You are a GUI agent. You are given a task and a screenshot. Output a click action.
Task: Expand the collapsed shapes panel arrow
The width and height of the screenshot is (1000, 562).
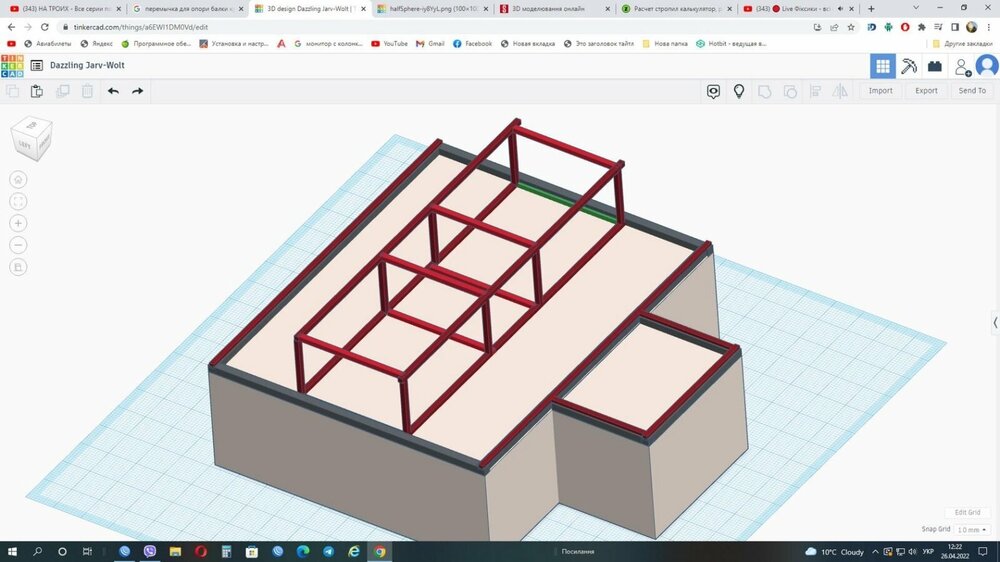(994, 322)
